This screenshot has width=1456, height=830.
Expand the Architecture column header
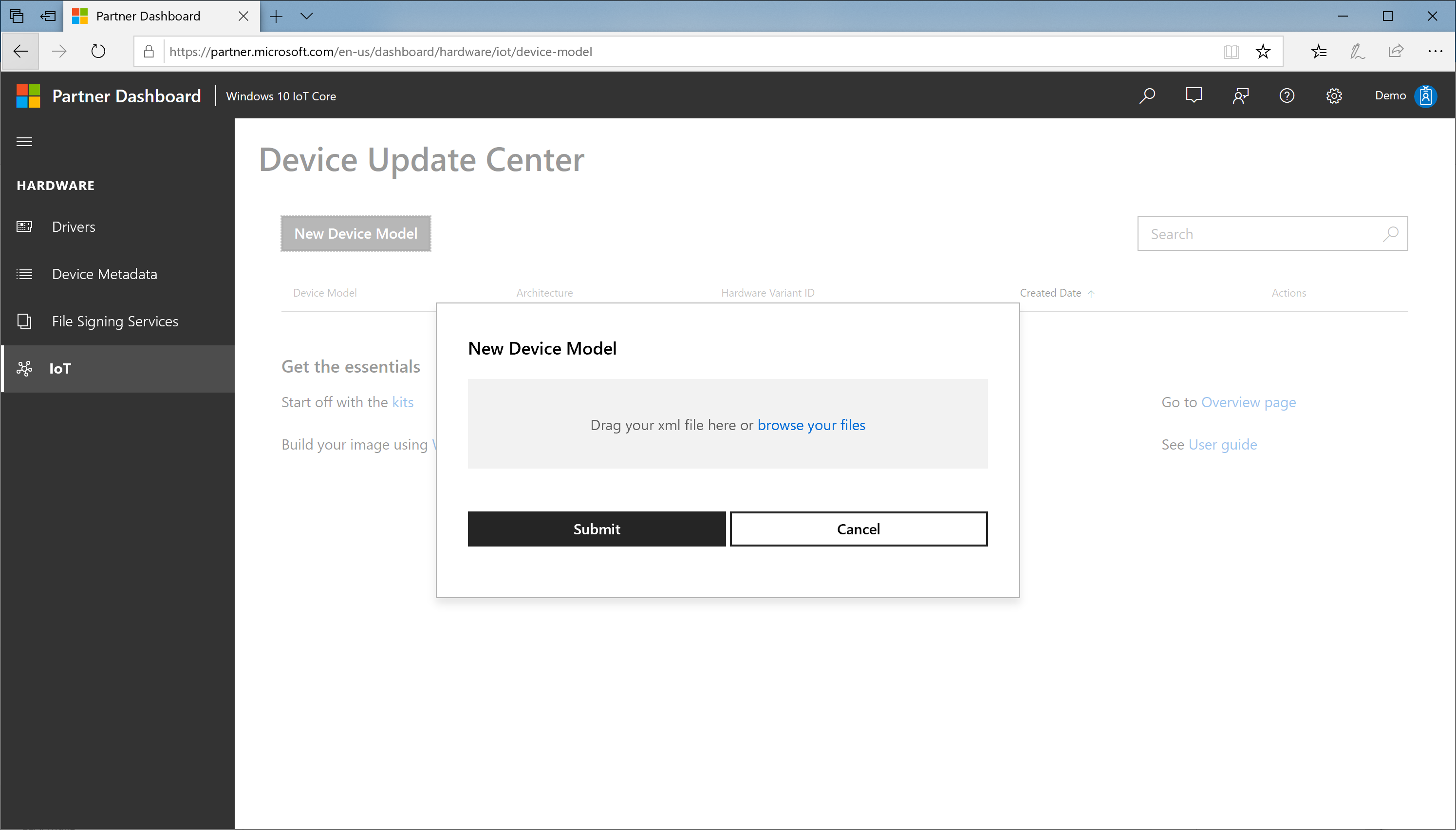coord(544,292)
